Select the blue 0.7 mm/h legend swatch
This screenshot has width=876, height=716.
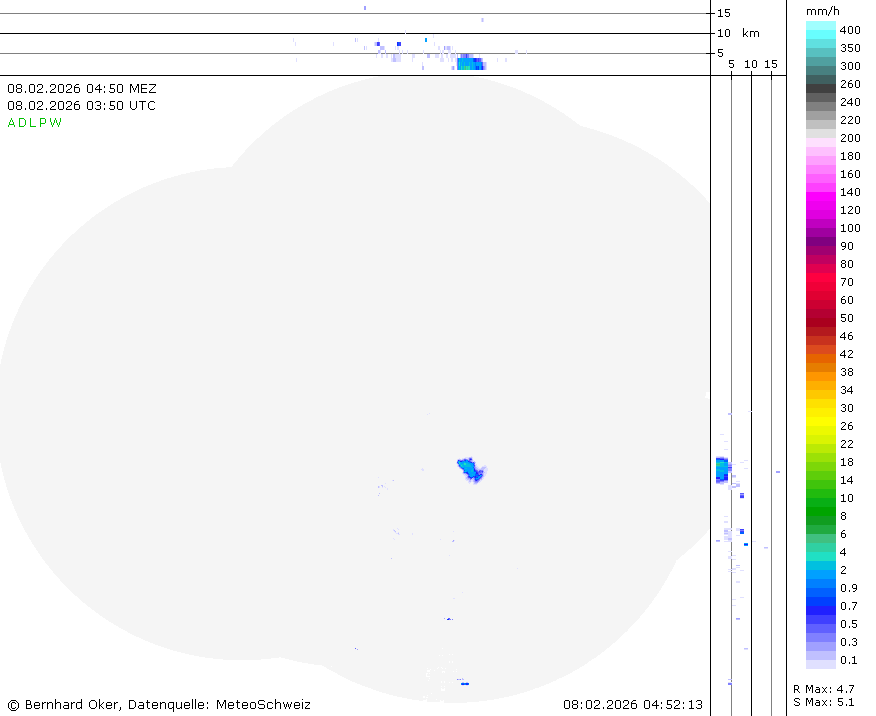coord(821,606)
